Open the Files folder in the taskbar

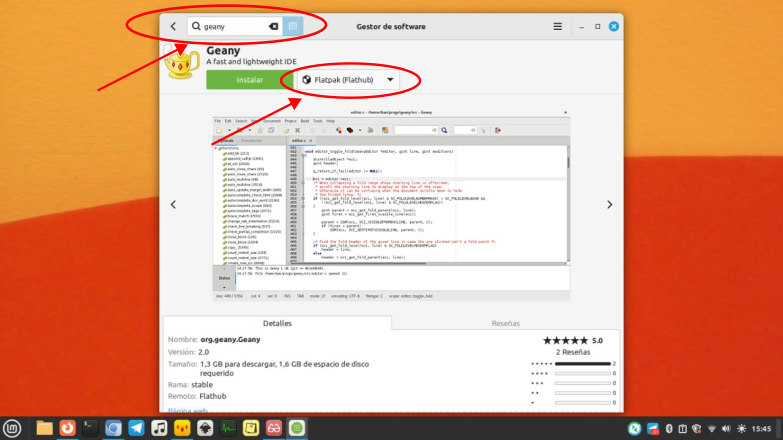coord(44,428)
